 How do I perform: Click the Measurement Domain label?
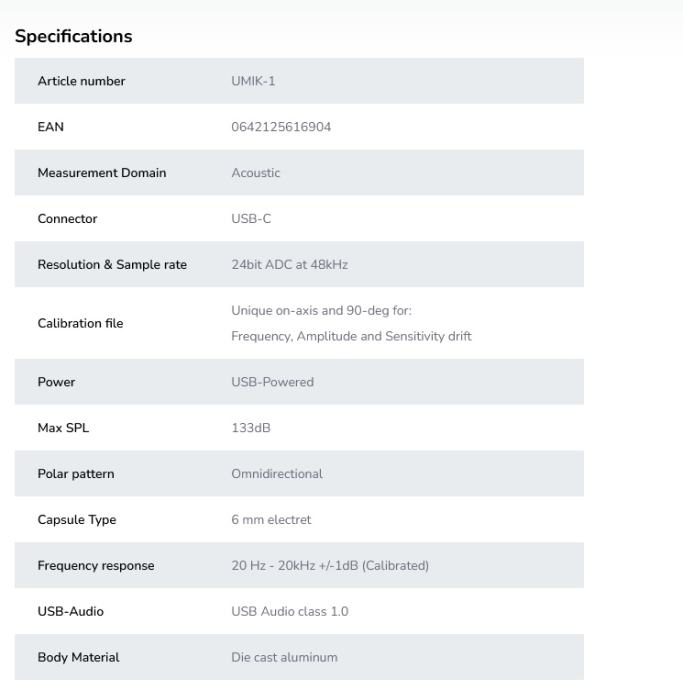[x=102, y=173]
